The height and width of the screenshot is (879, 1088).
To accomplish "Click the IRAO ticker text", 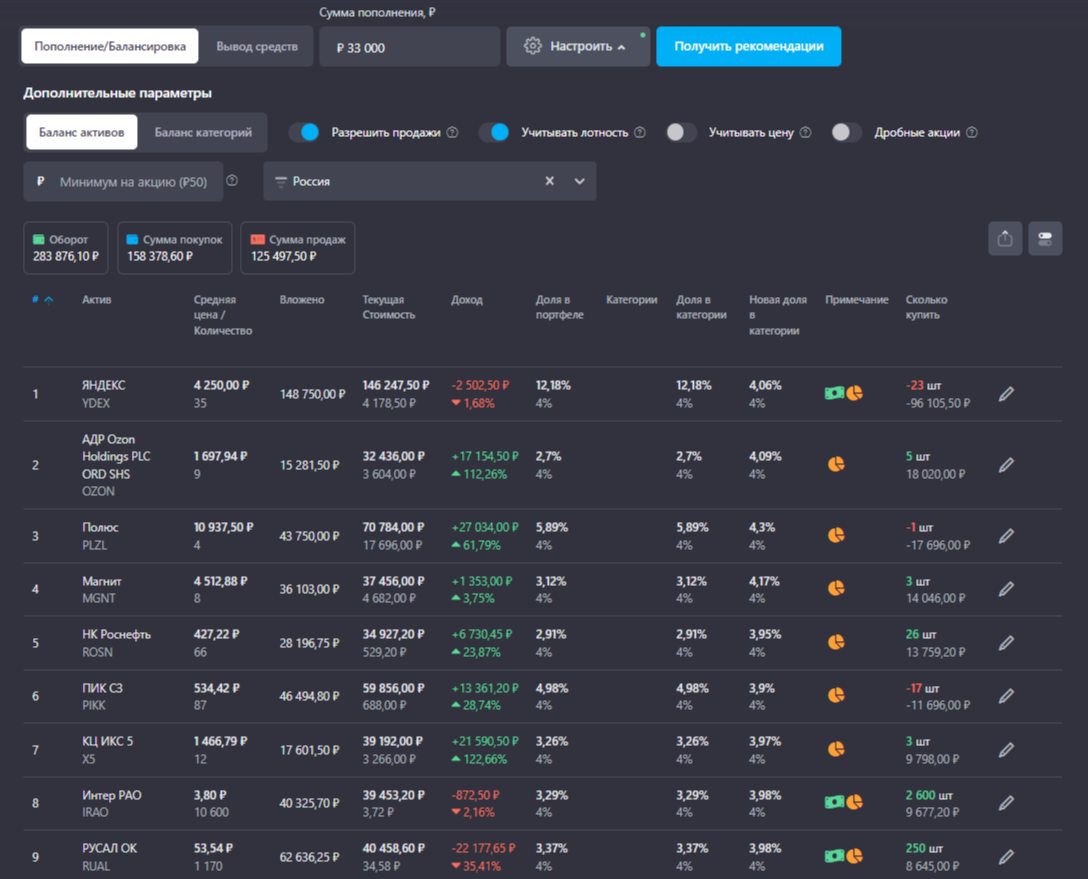I will pyautogui.click(x=95, y=812).
